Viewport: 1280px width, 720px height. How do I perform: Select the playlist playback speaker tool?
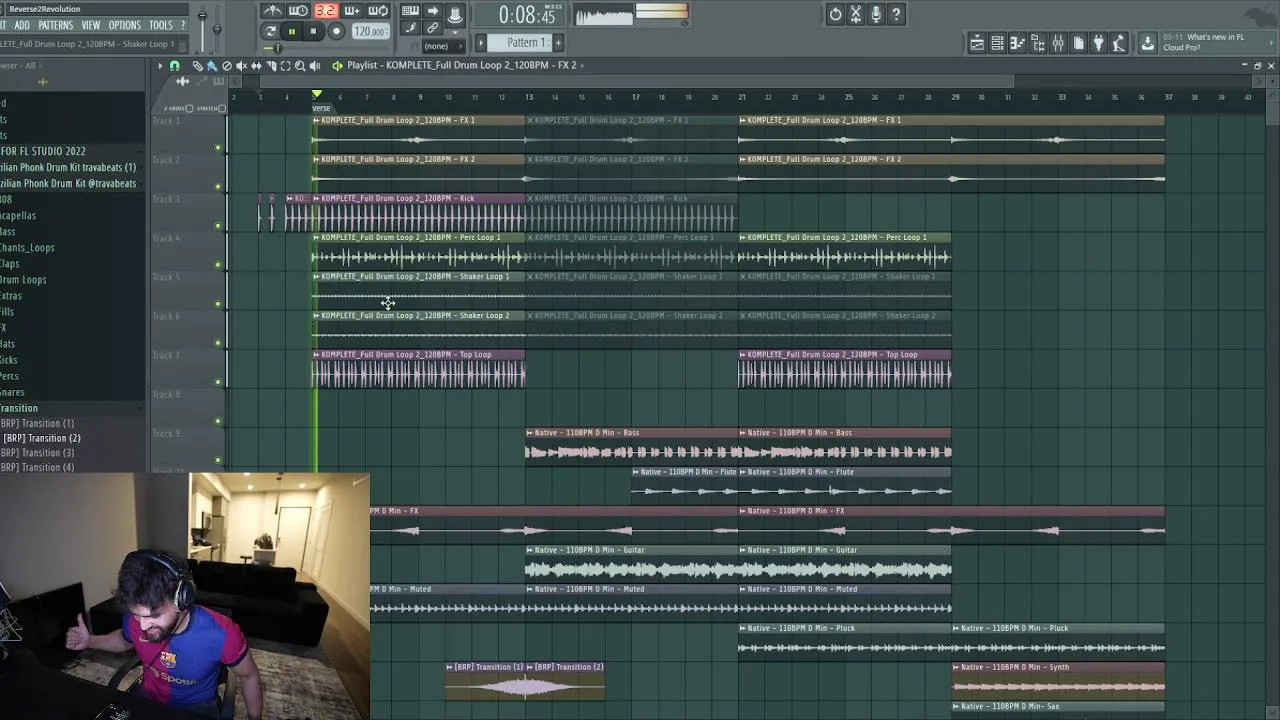coord(315,65)
